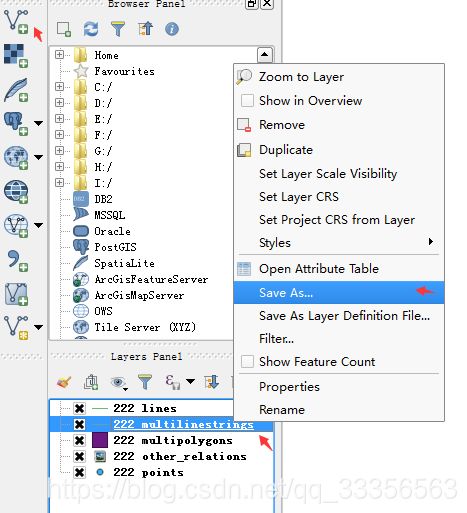Toggle visibility of 222 lines layer
The height and width of the screenshot is (513, 467).
click(79, 408)
